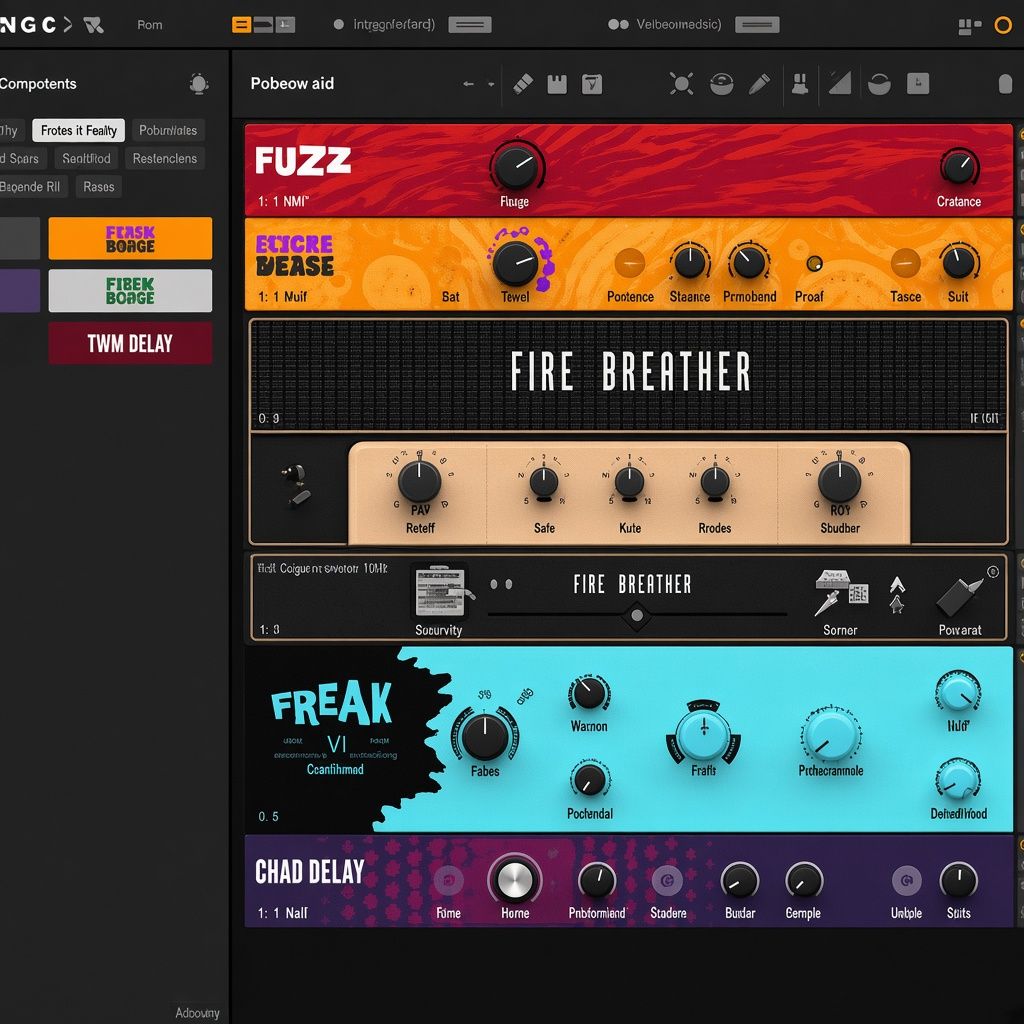This screenshot has height=1024, width=1024.
Task: Open the Rom menu item
Action: point(150,25)
